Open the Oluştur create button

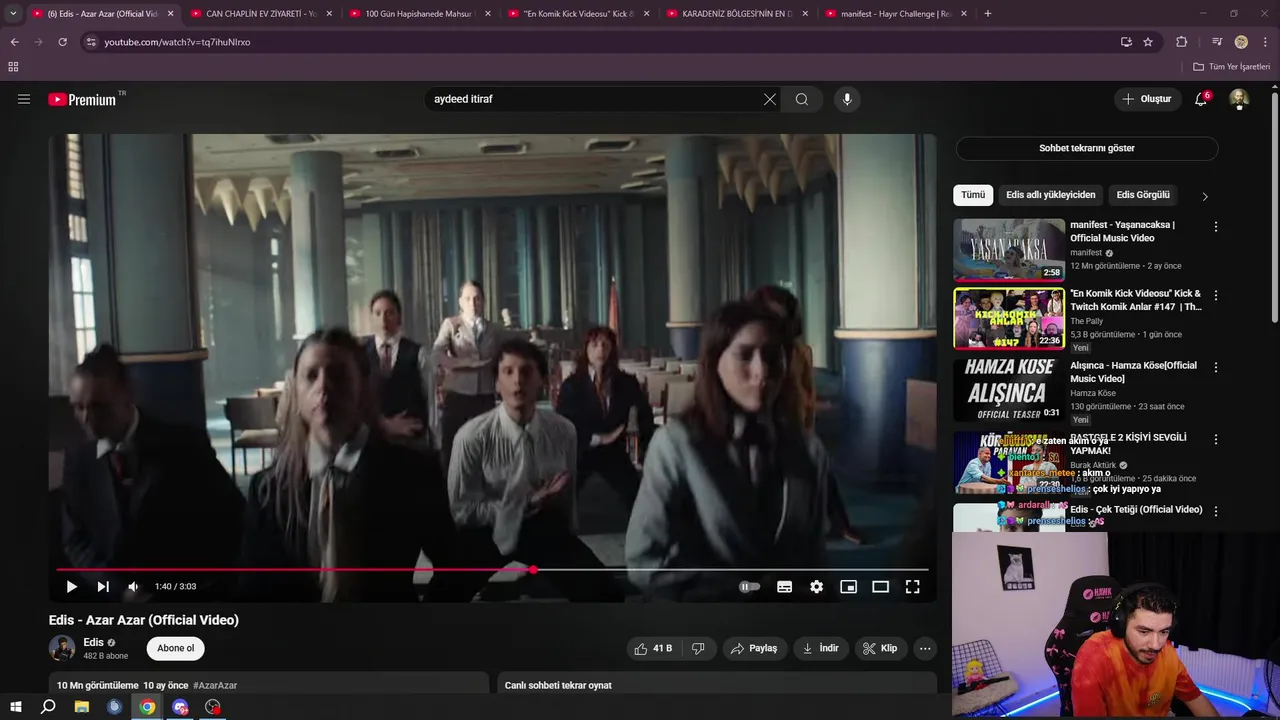1146,99
